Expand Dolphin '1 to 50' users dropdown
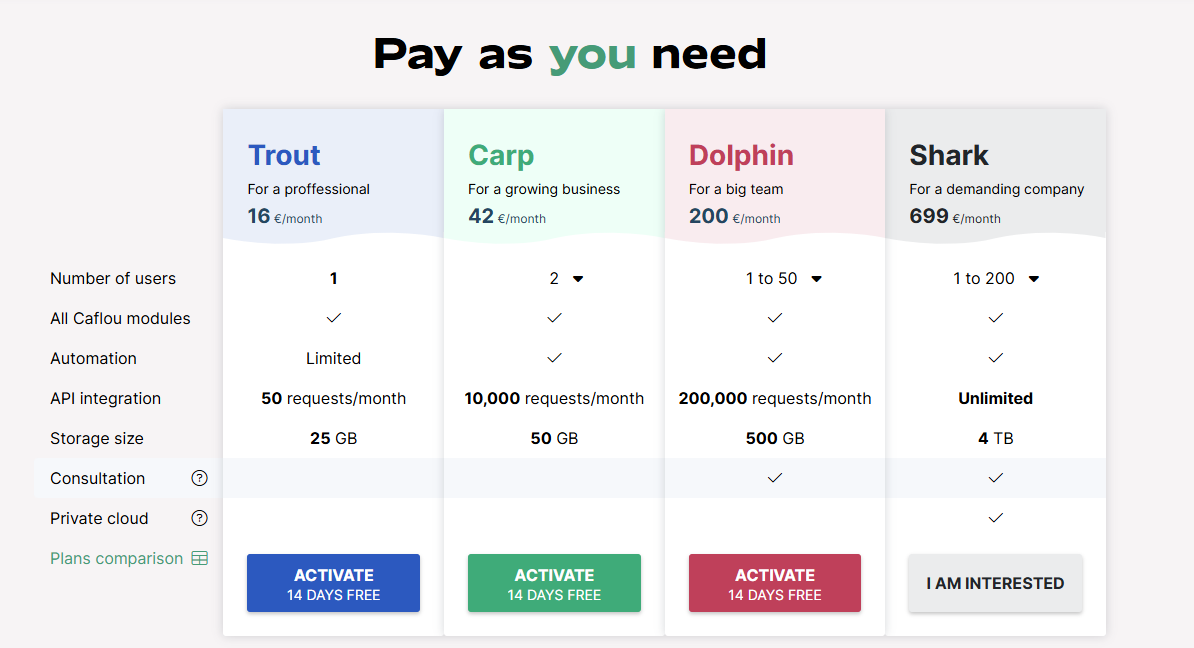Image resolution: width=1194 pixels, height=648 pixels. coord(784,279)
